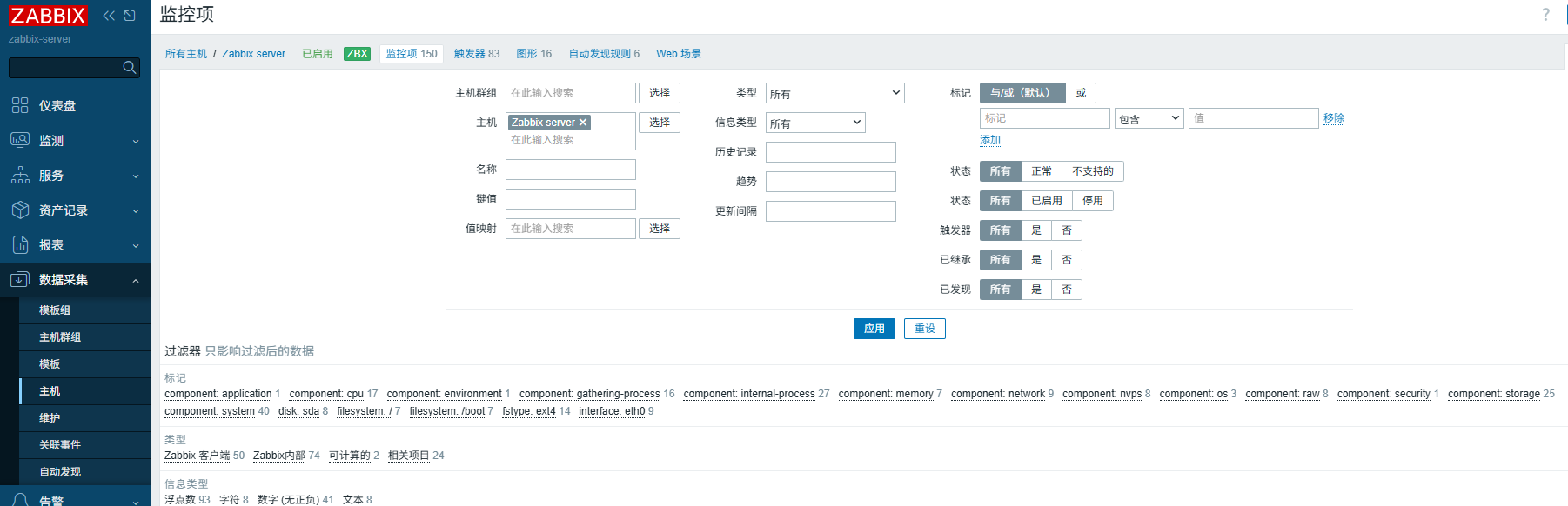Click 移除 tag link
This screenshot has height=506, width=1568.
pos(1334,118)
